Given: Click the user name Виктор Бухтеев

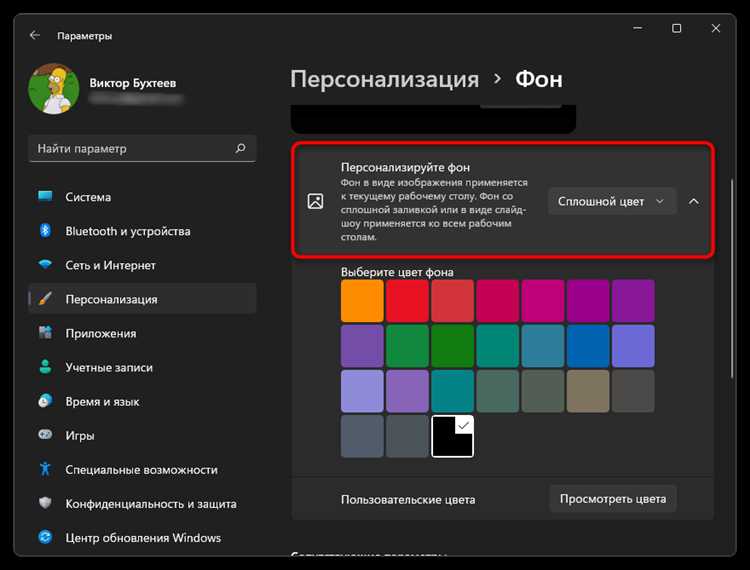Looking at the screenshot, I should 133,83.
